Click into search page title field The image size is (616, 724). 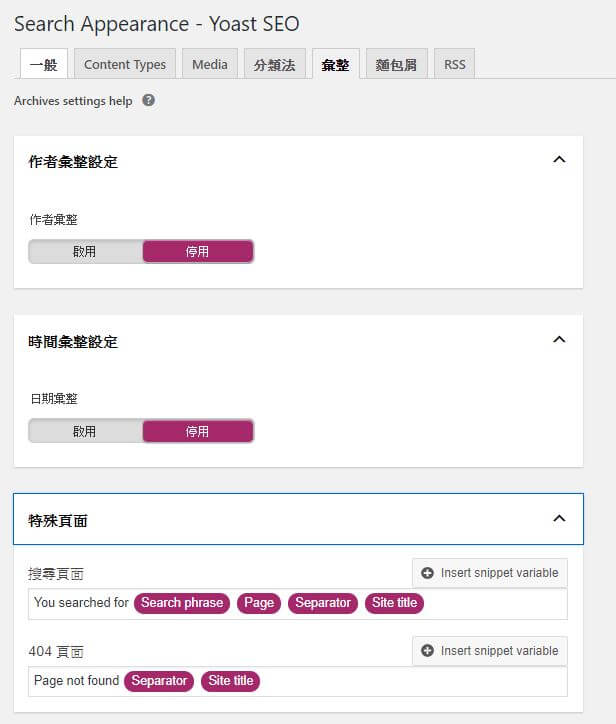pos(298,603)
